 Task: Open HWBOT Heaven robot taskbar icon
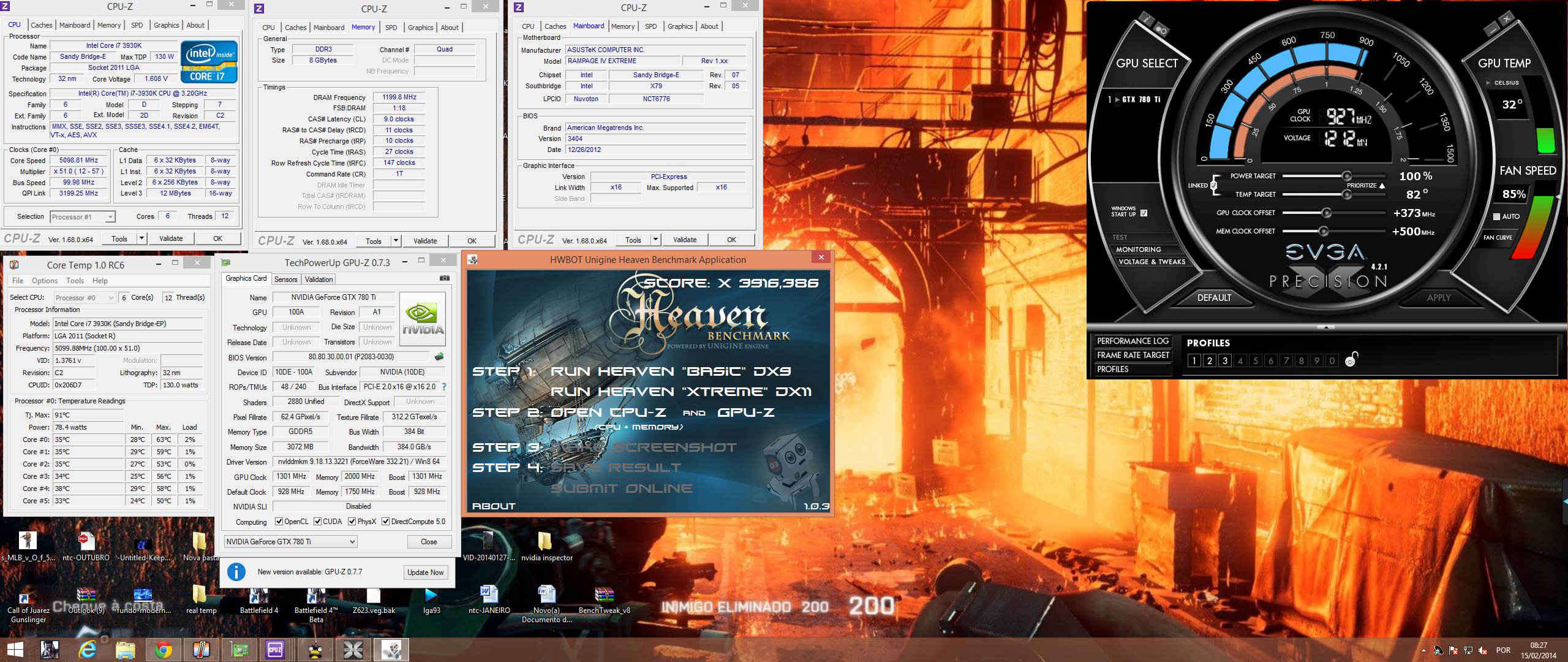391,649
